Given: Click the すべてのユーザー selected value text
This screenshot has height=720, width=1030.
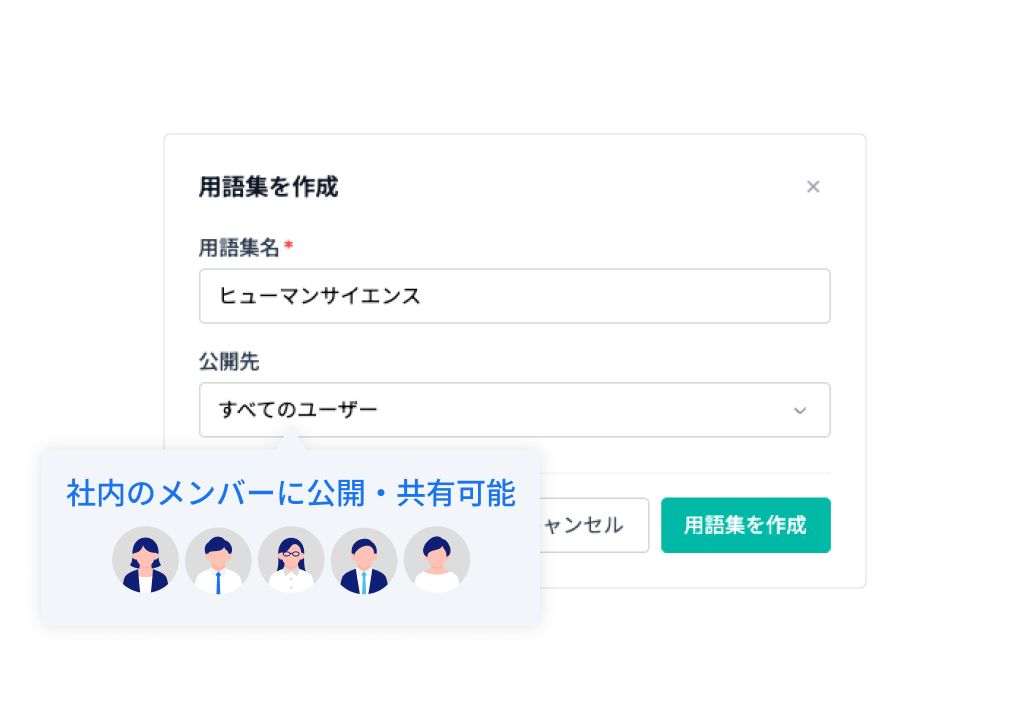Looking at the screenshot, I should 298,409.
